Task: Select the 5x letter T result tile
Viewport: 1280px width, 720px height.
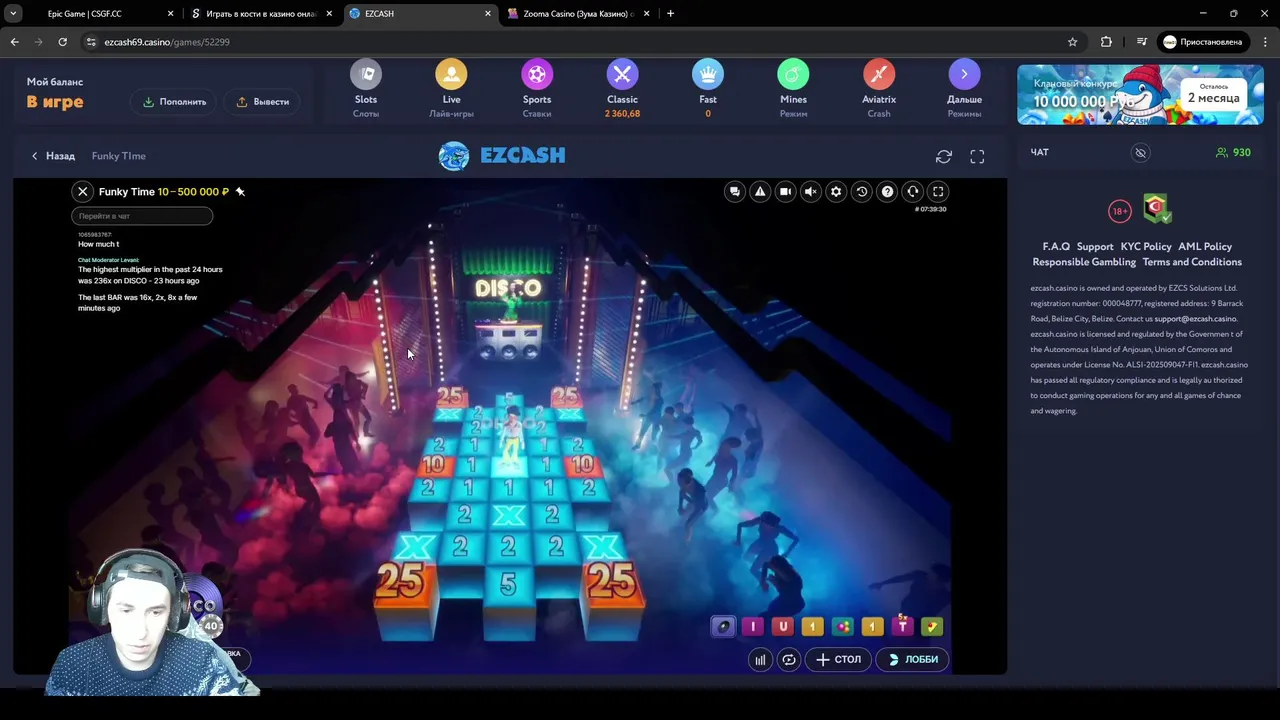Action: click(x=902, y=626)
